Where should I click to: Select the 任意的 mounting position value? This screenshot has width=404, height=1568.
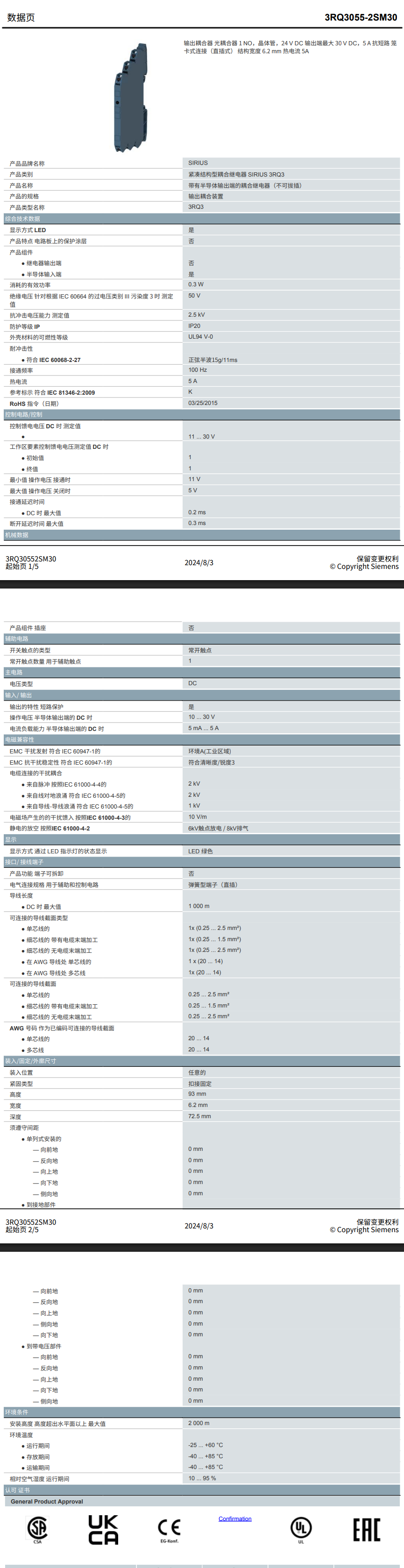click(197, 1072)
